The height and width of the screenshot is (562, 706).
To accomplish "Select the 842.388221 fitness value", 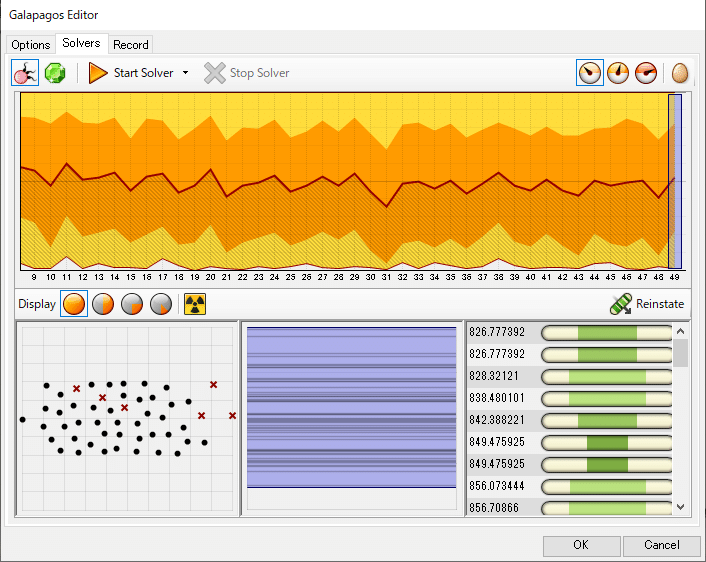I will 497,421.
